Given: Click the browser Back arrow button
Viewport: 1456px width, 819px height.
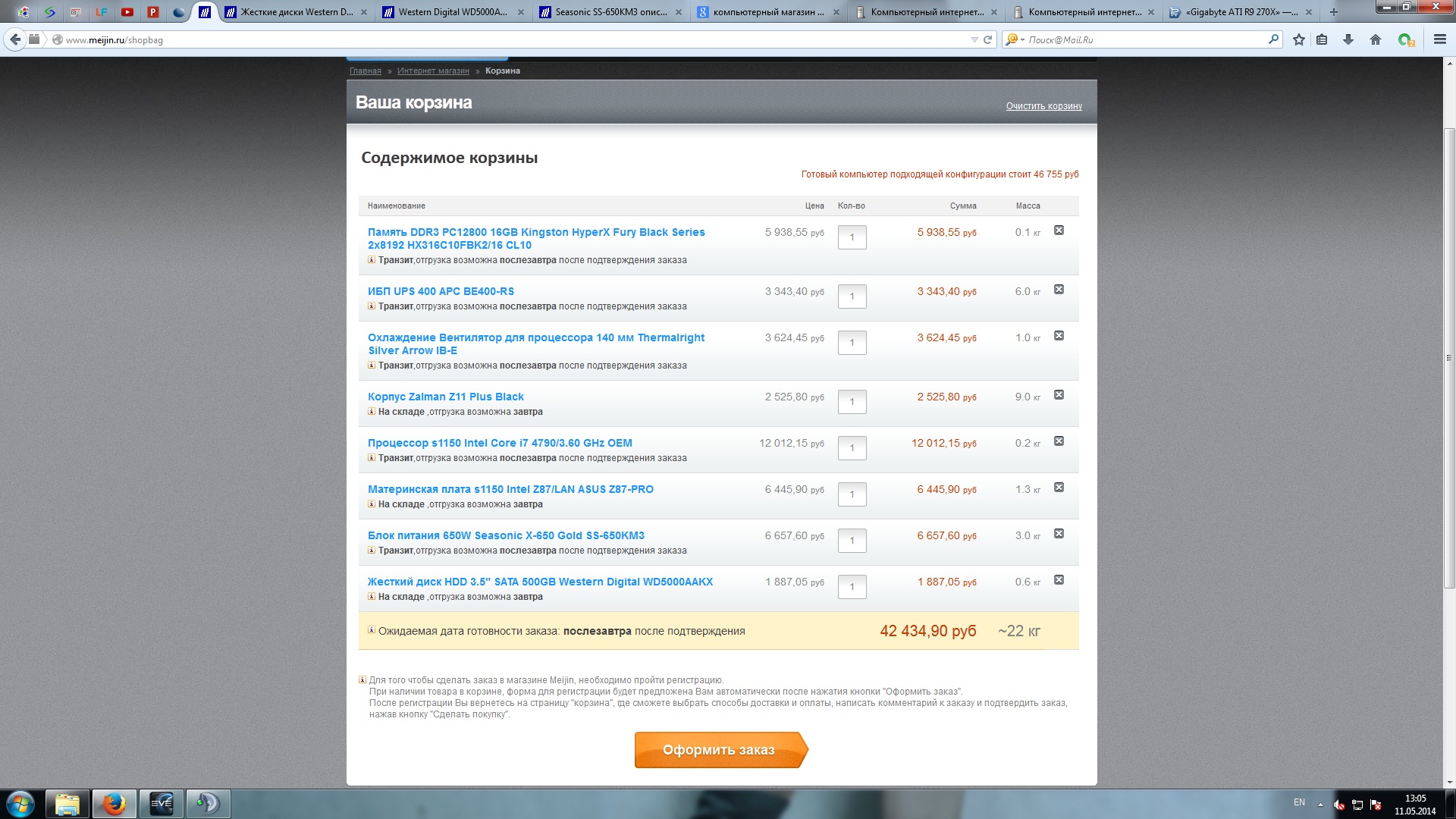Looking at the screenshot, I should click(x=15, y=39).
